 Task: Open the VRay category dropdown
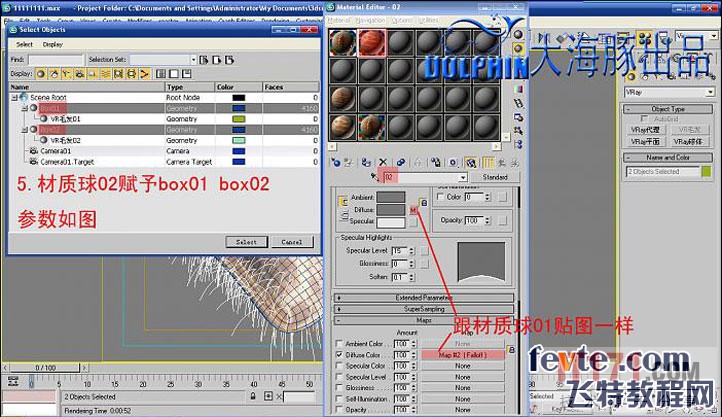(x=668, y=92)
